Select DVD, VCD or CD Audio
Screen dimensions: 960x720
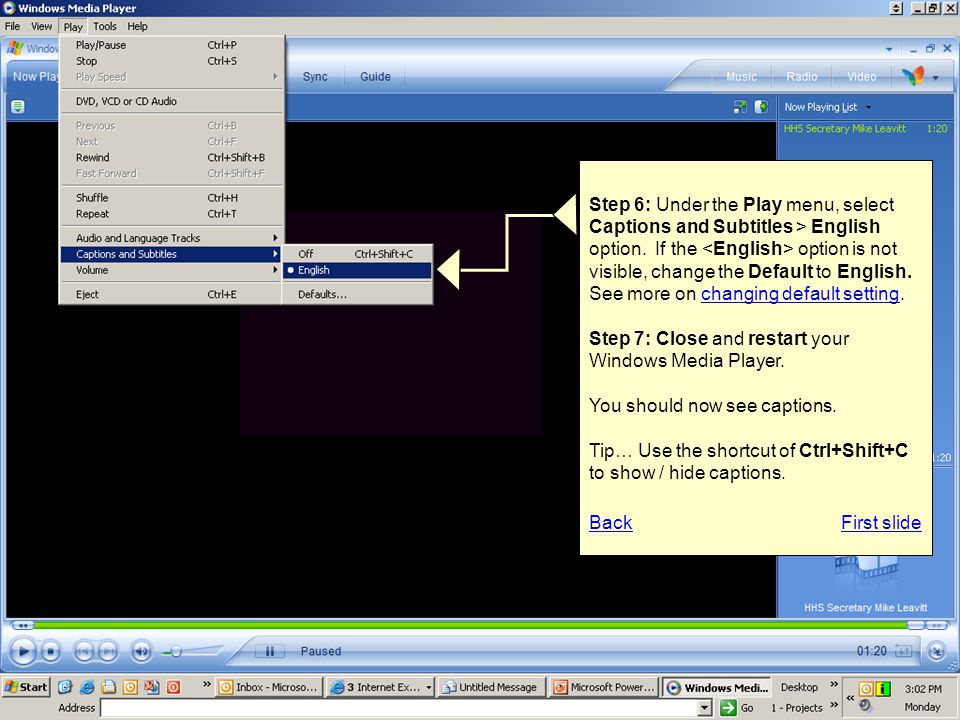coord(171,101)
